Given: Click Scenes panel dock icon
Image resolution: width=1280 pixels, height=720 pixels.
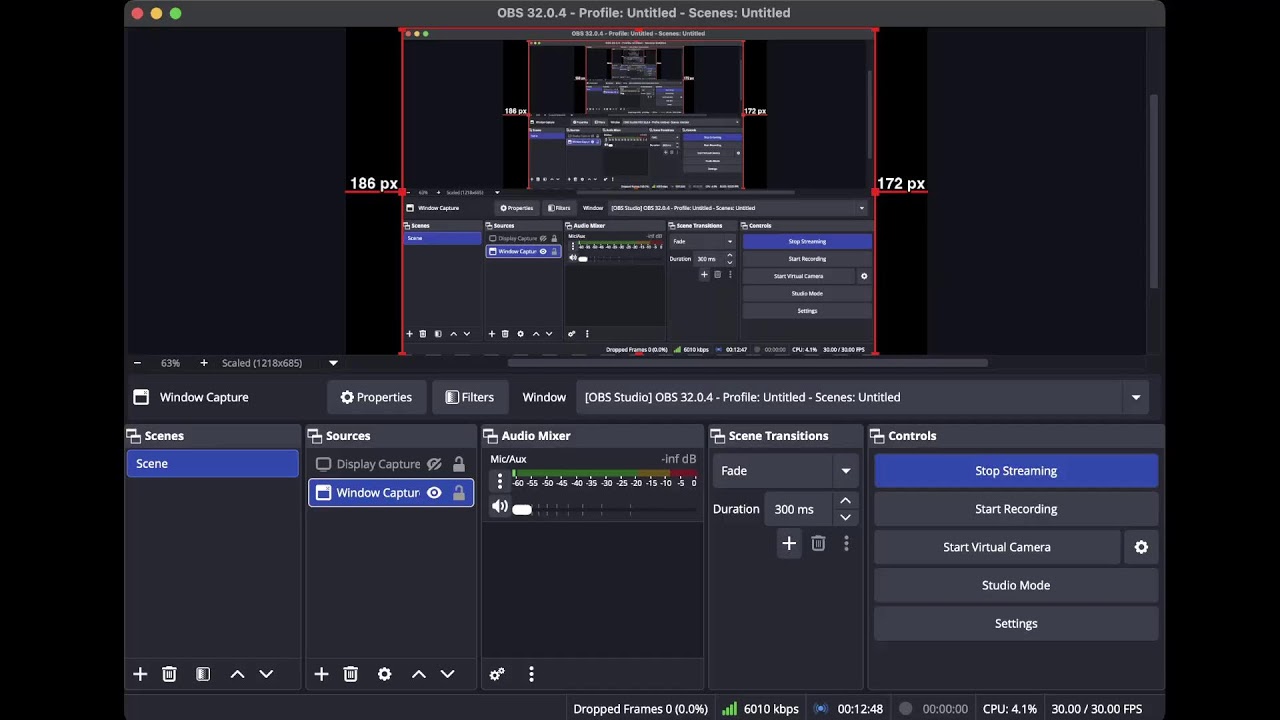Looking at the screenshot, I should [133, 436].
